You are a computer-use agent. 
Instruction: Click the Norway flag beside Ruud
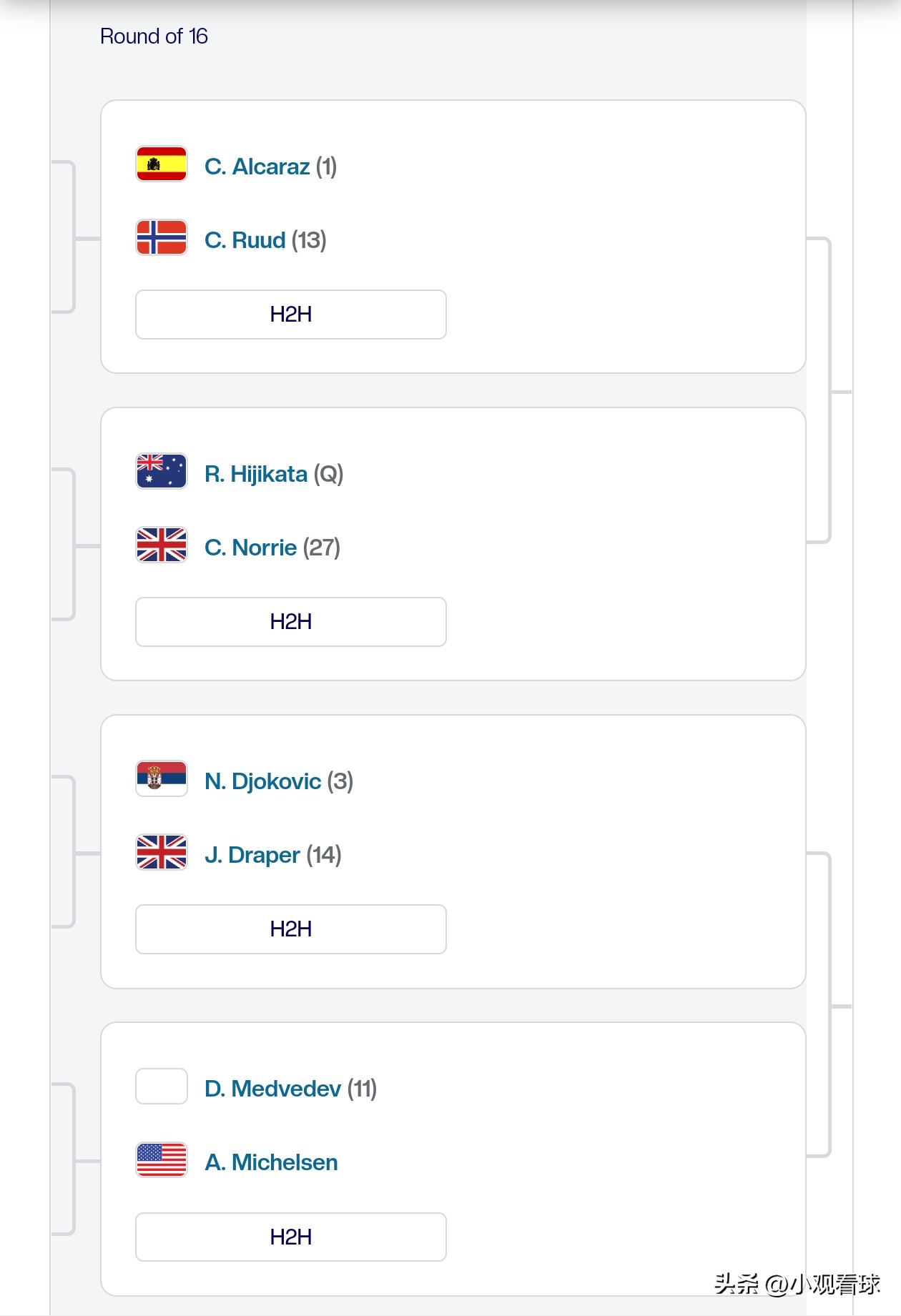tap(162, 237)
